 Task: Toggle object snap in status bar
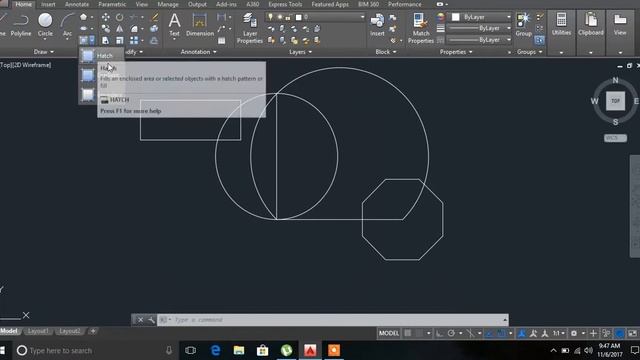(501, 333)
